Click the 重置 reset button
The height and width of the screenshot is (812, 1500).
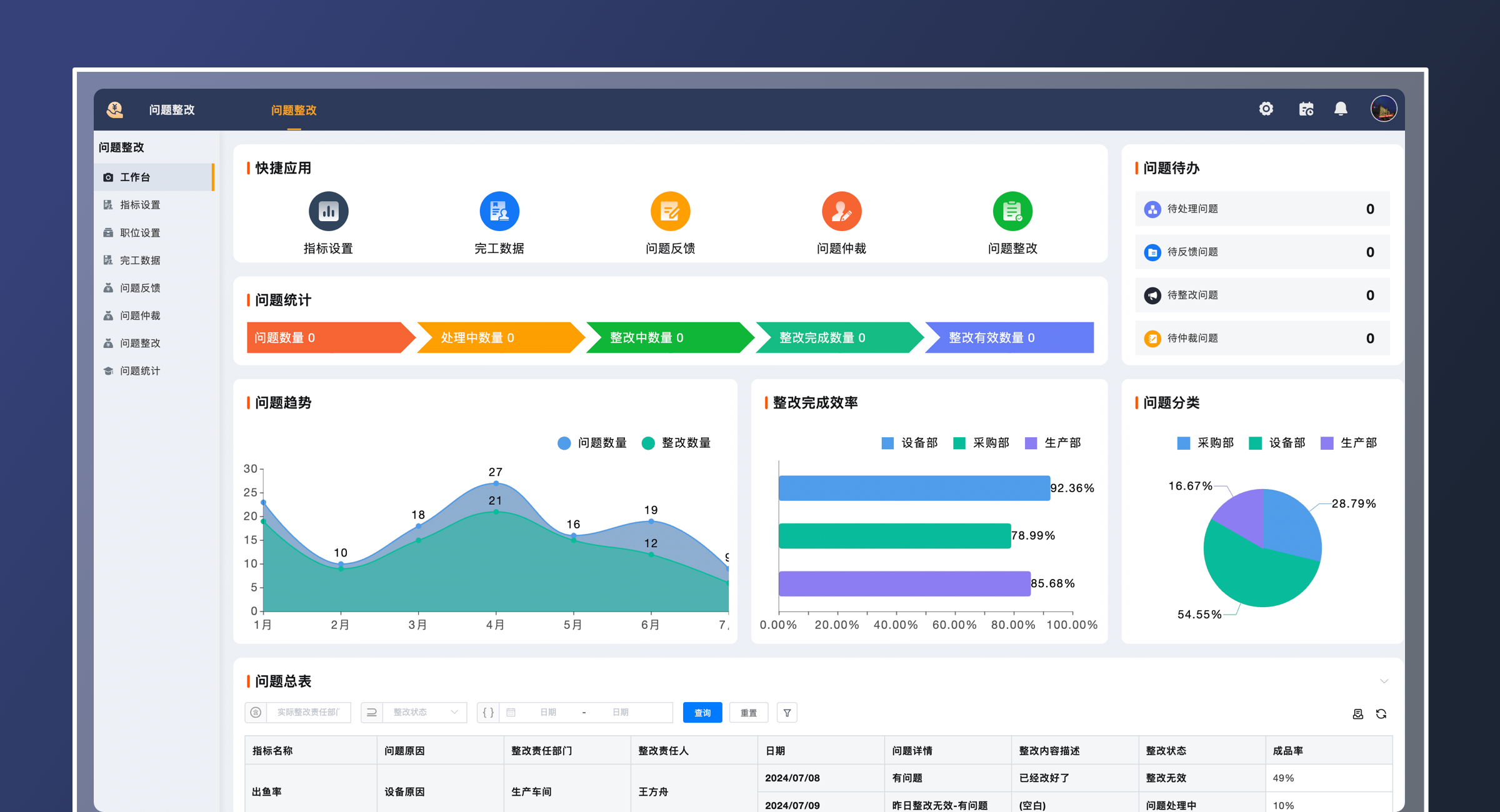pyautogui.click(x=748, y=712)
